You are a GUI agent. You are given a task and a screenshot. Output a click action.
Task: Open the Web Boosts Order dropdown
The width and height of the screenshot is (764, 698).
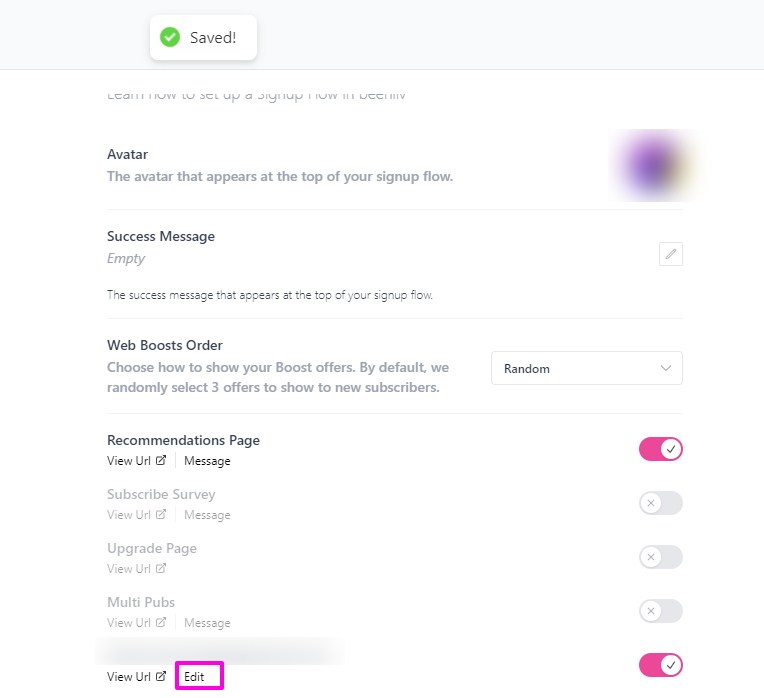coord(586,368)
